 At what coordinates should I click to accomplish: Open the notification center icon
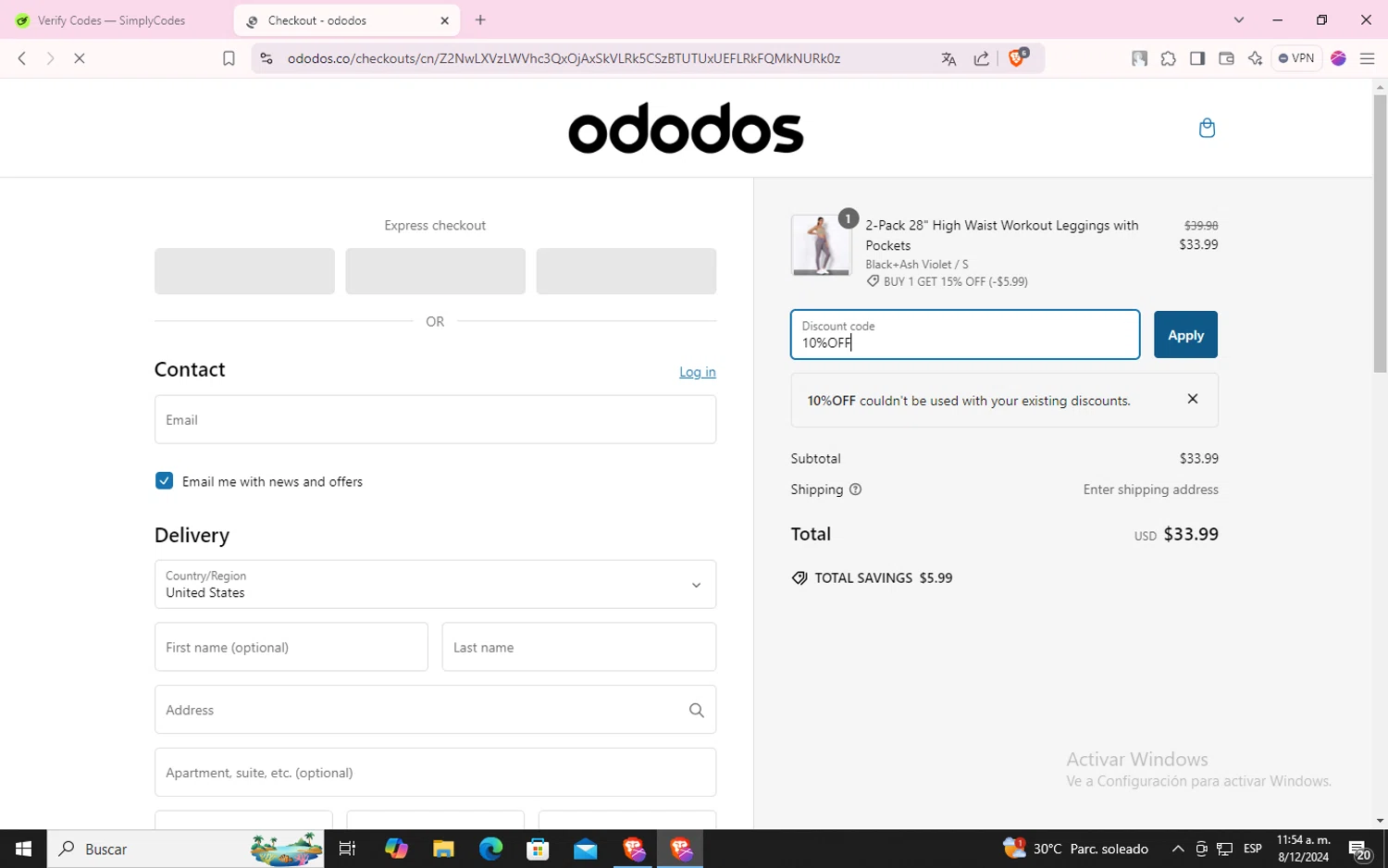(1359, 849)
